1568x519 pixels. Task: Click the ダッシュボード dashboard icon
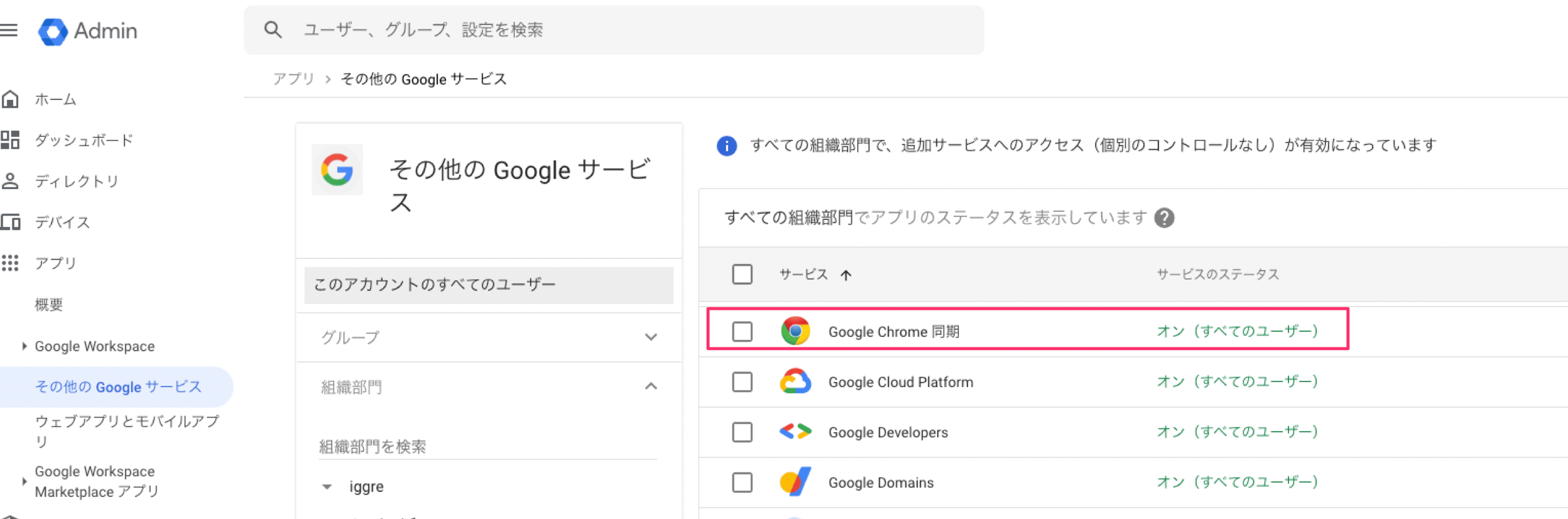(x=10, y=140)
